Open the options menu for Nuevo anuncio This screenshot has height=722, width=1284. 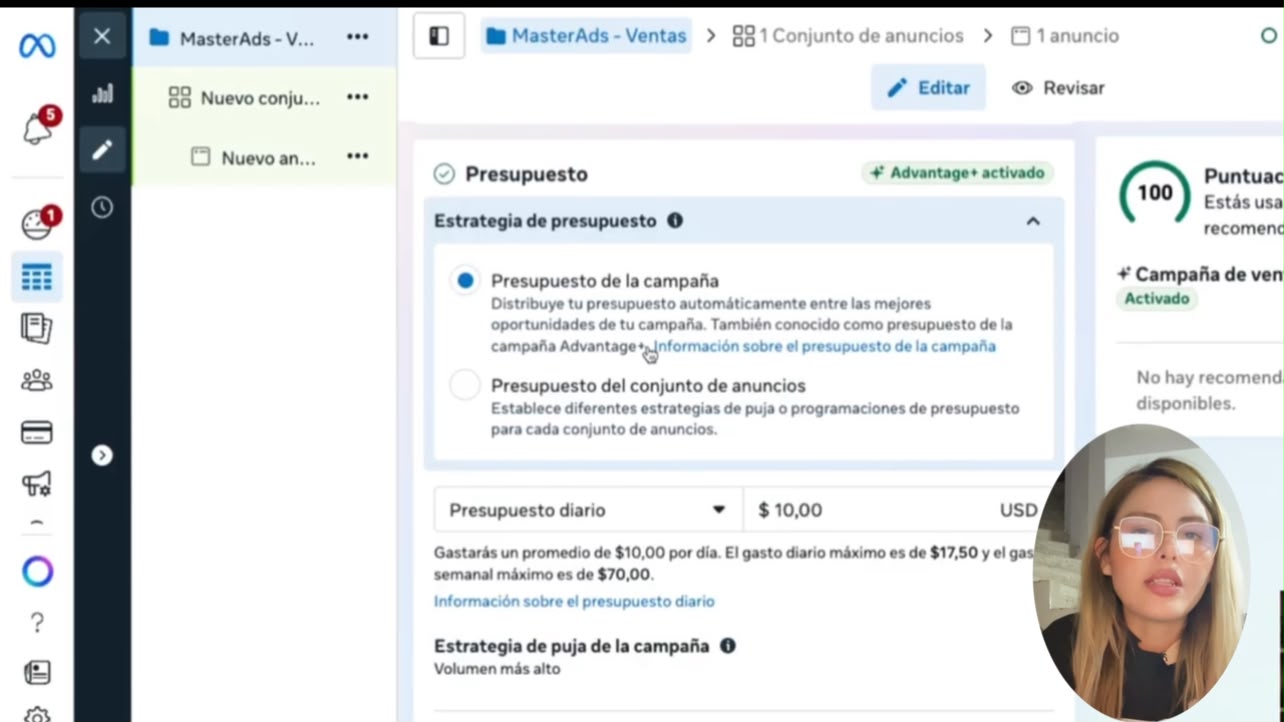357,157
